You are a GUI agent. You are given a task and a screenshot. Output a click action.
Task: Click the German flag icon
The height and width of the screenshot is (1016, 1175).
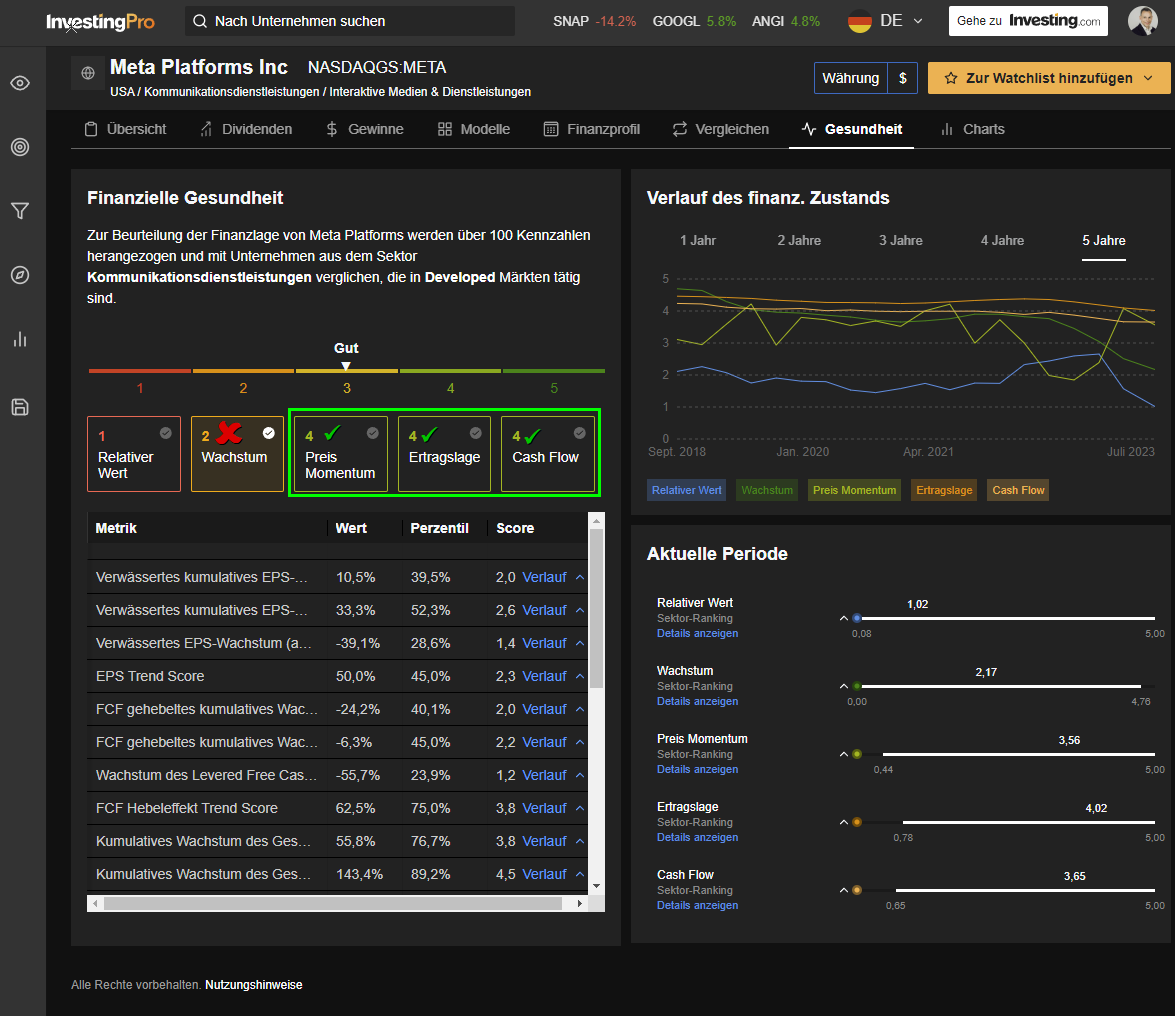(x=860, y=21)
